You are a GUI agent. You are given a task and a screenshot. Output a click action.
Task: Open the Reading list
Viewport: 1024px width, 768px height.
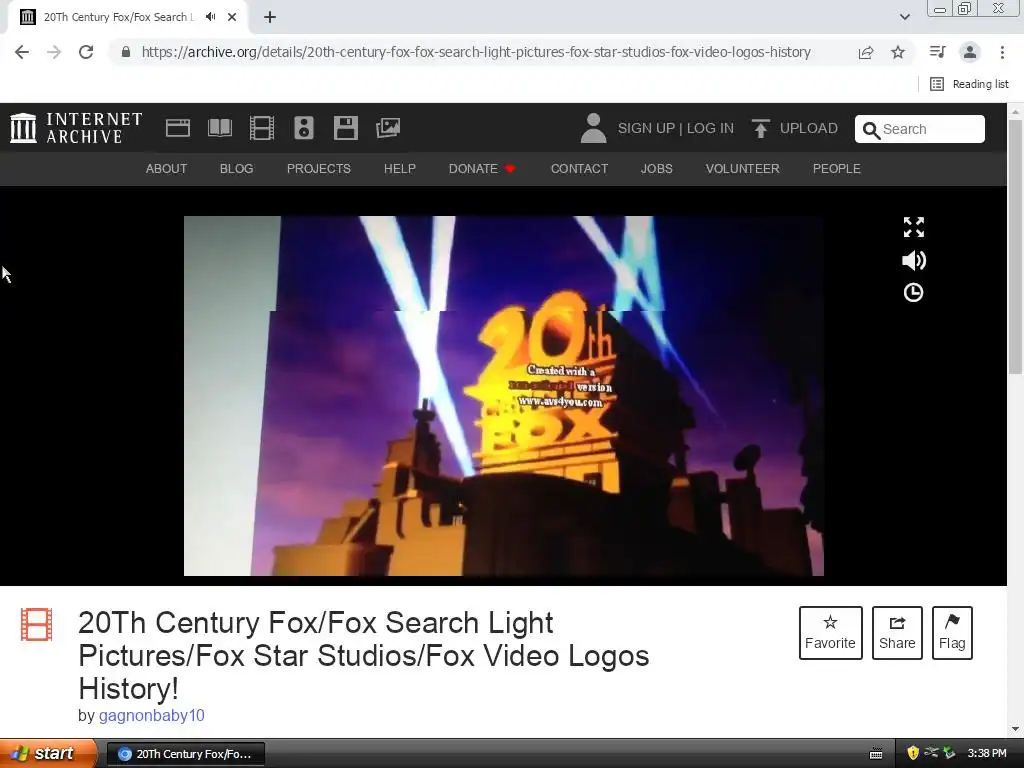969,84
